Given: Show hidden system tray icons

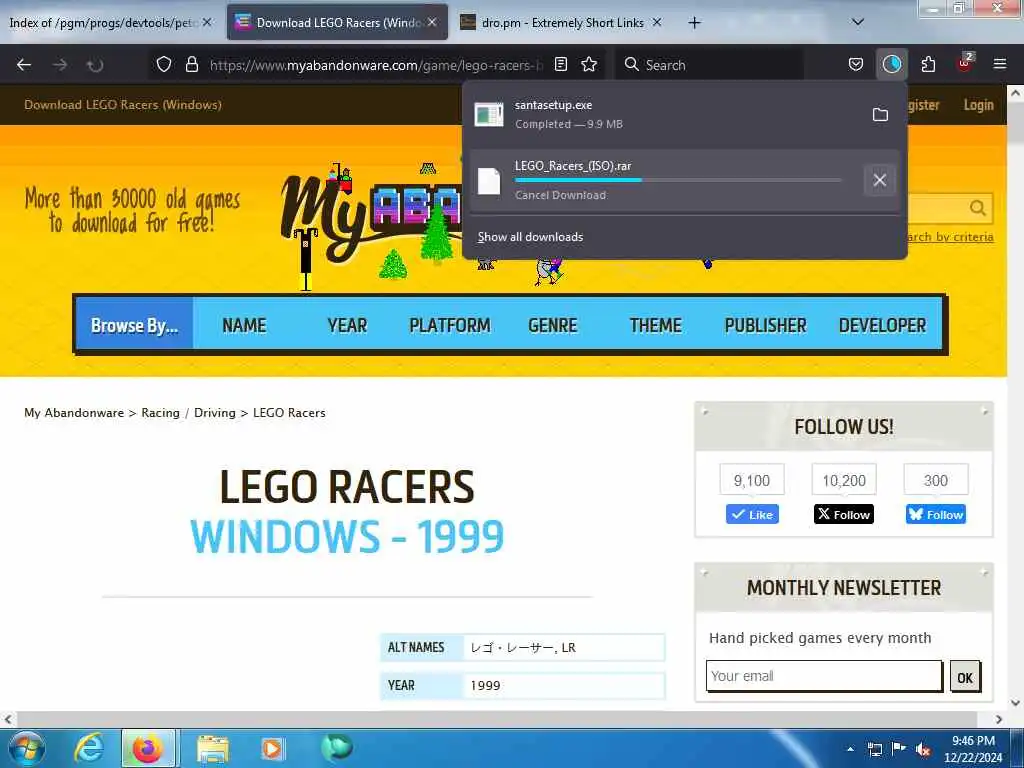Looking at the screenshot, I should 850,749.
